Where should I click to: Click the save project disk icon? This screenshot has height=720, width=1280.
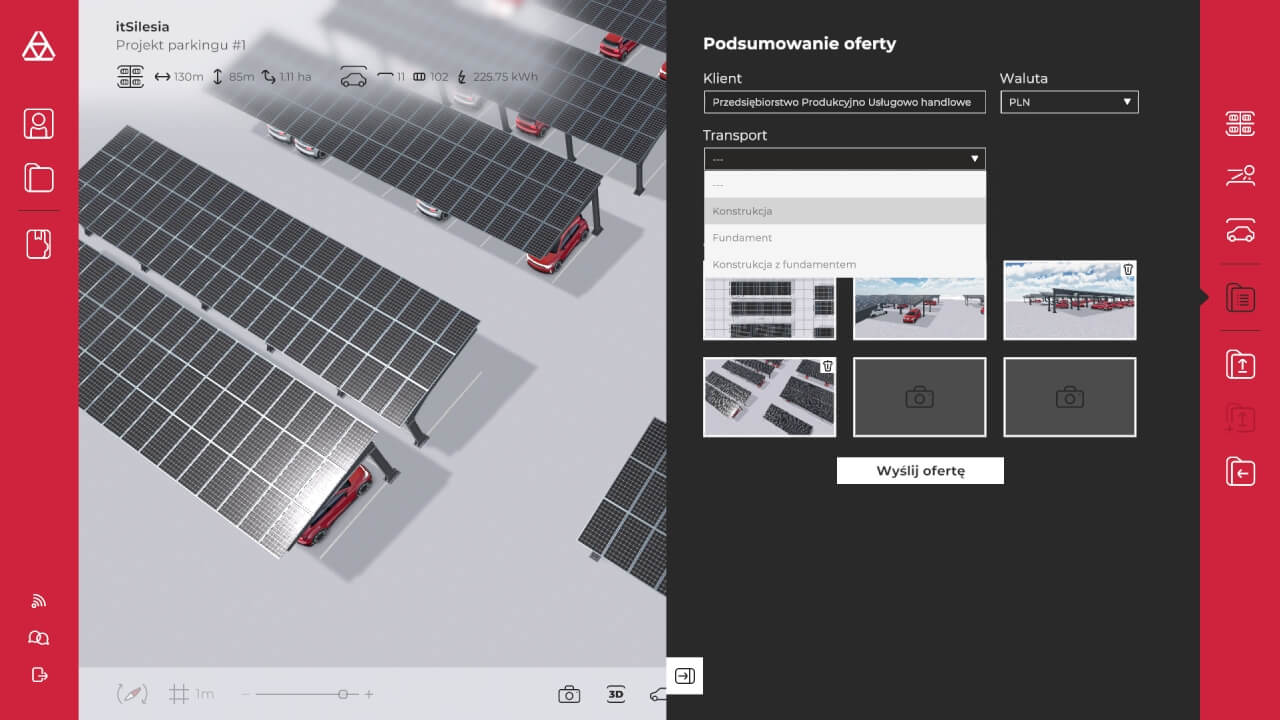39,244
